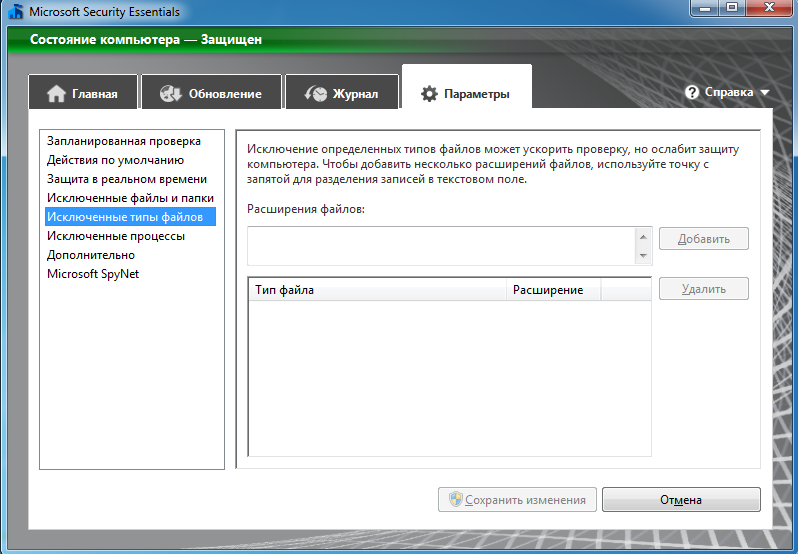Click the history clock icon on Журнал
The height and width of the screenshot is (554, 798).
tap(316, 94)
